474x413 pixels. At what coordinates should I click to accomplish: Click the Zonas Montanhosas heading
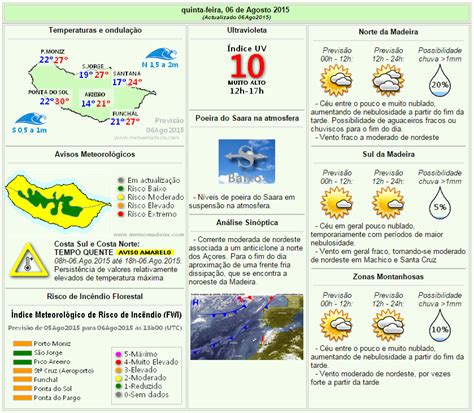[388, 277]
